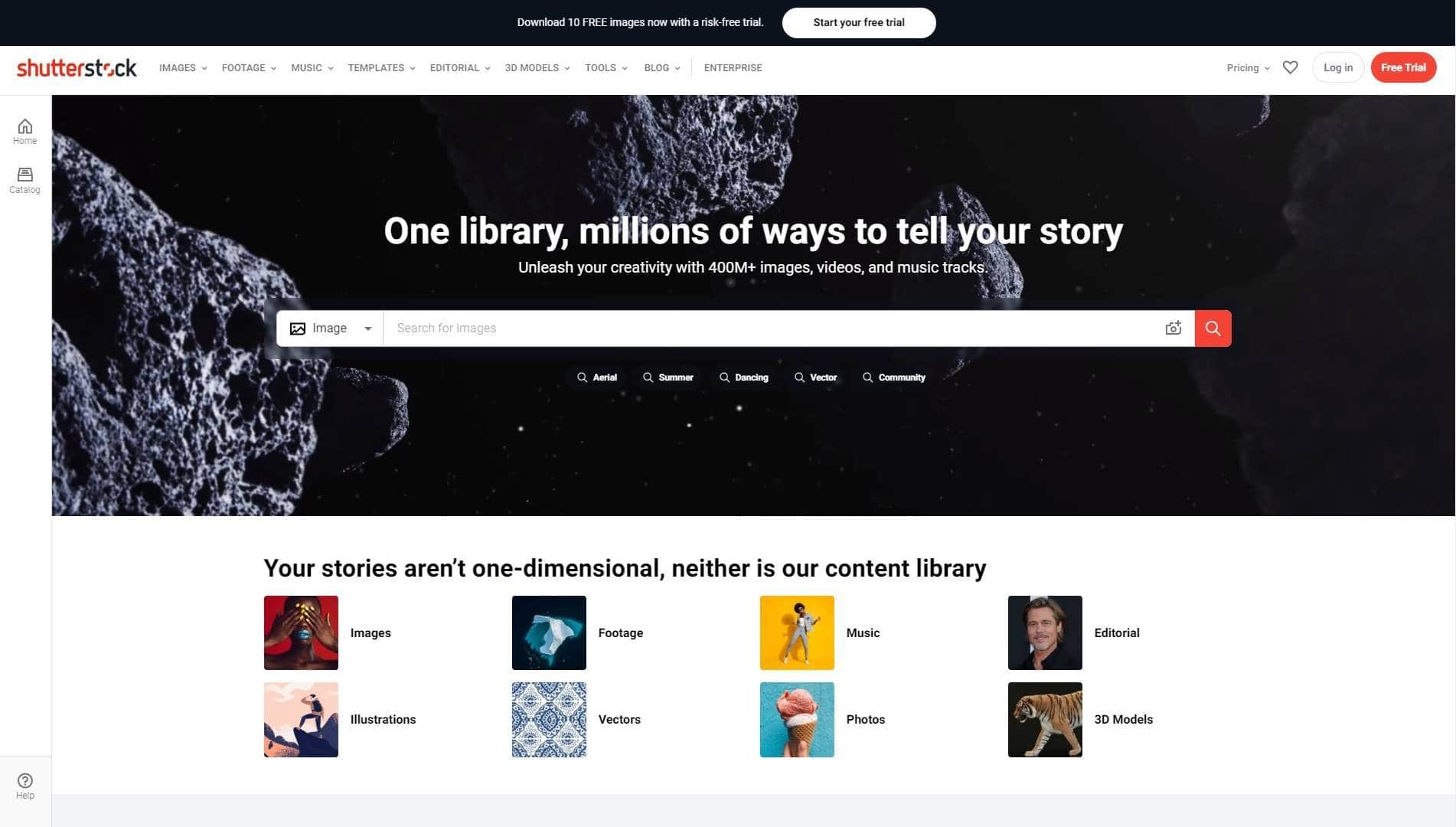Image resolution: width=1456 pixels, height=827 pixels.
Task: Open the Vectors category thumbnail
Action: click(x=549, y=719)
